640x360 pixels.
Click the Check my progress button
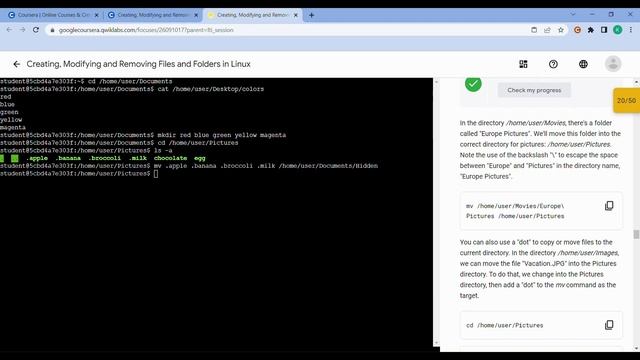534,90
